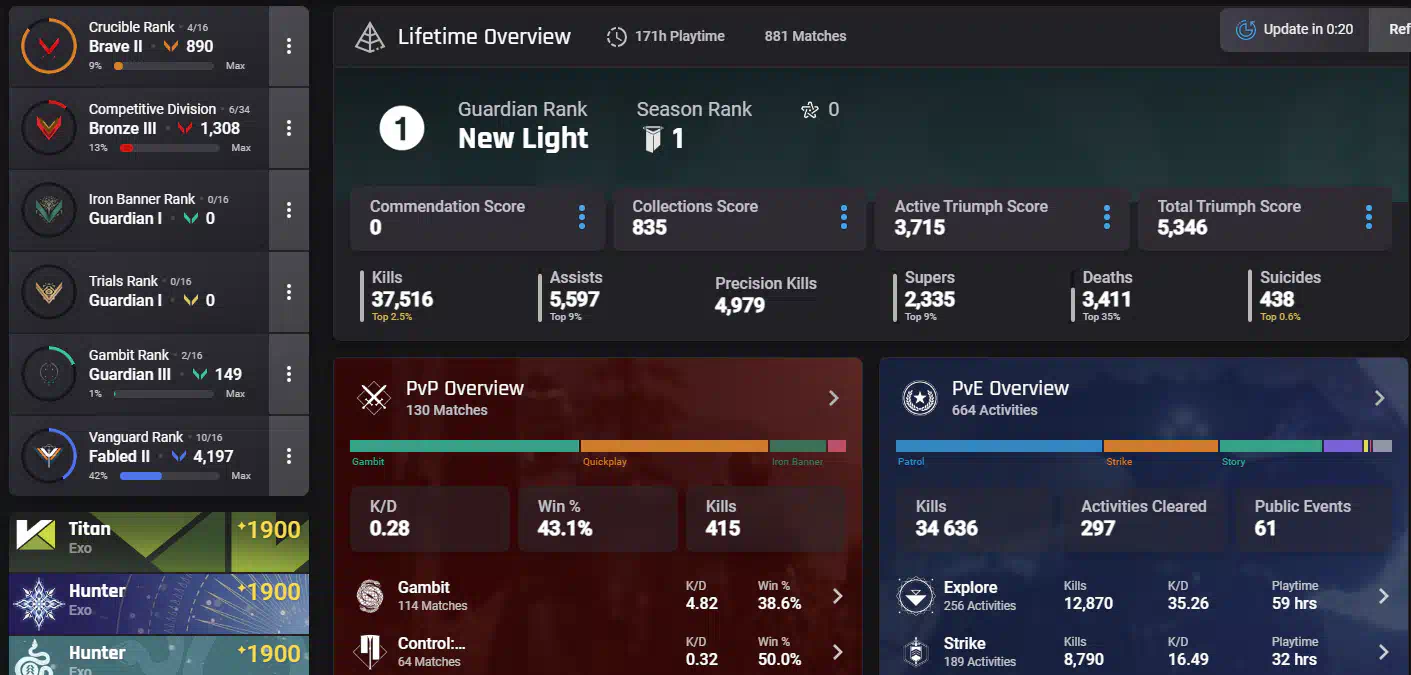Screen dimensions: 1411x675
Task: Click the Lifetime Overview pyramid icon
Action: click(x=370, y=37)
